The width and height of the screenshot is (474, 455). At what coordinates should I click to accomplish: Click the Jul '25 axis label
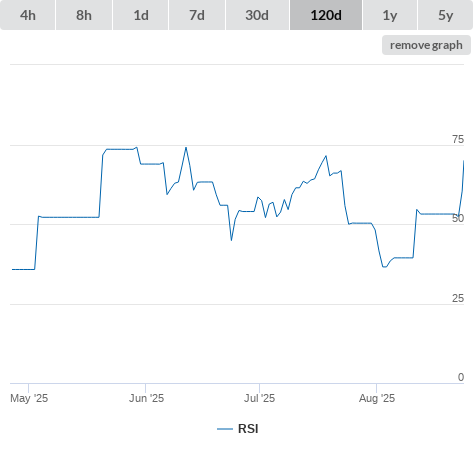(x=259, y=398)
